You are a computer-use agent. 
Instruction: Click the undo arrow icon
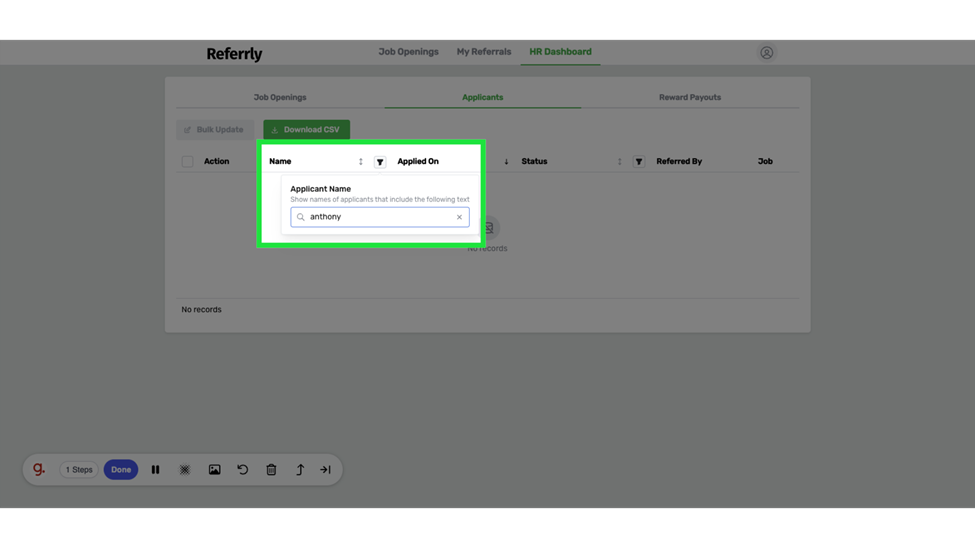coord(243,470)
